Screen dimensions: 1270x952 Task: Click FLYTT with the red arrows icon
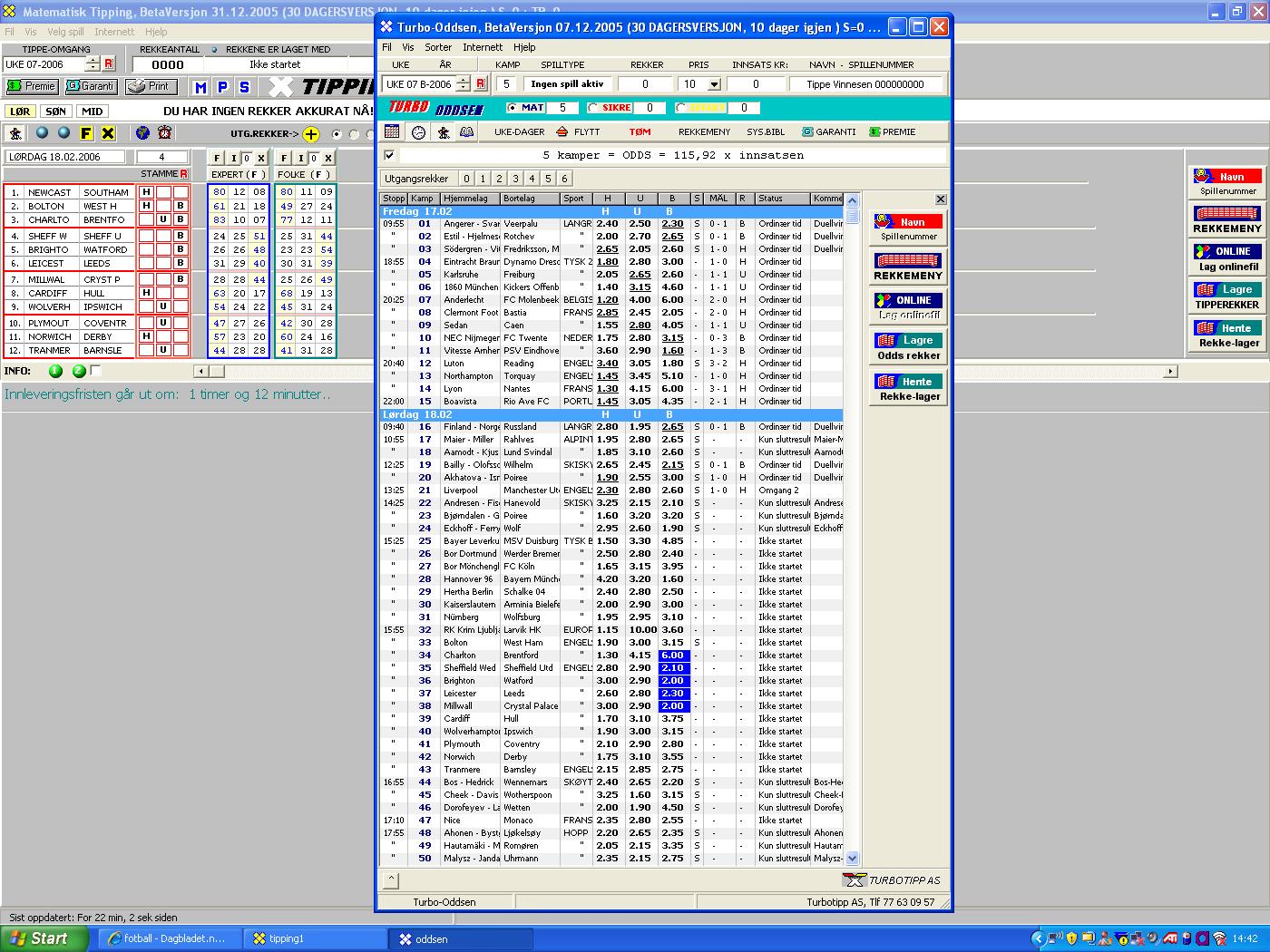coord(578,131)
